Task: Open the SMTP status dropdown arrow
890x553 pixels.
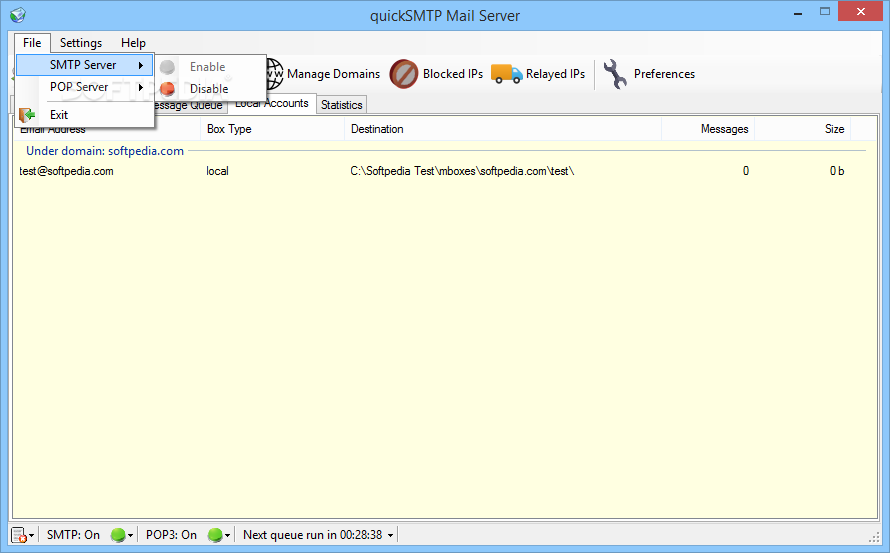Action: [x=131, y=535]
